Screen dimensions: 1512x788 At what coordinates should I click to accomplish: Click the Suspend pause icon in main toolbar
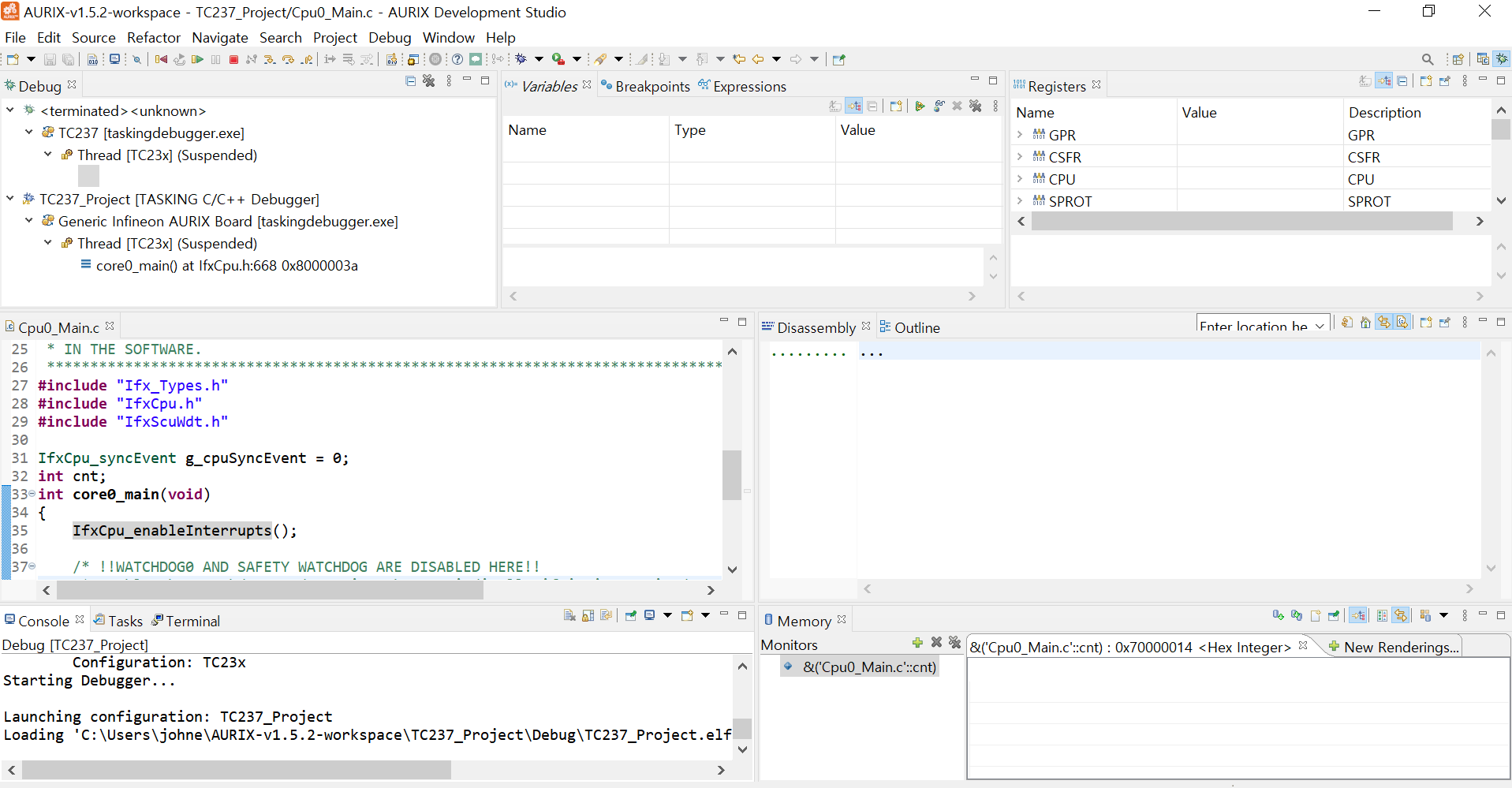215,59
